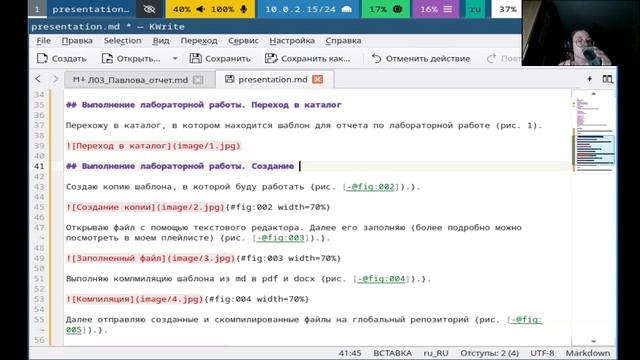Click workspace 1 in top bar

coord(37,9)
